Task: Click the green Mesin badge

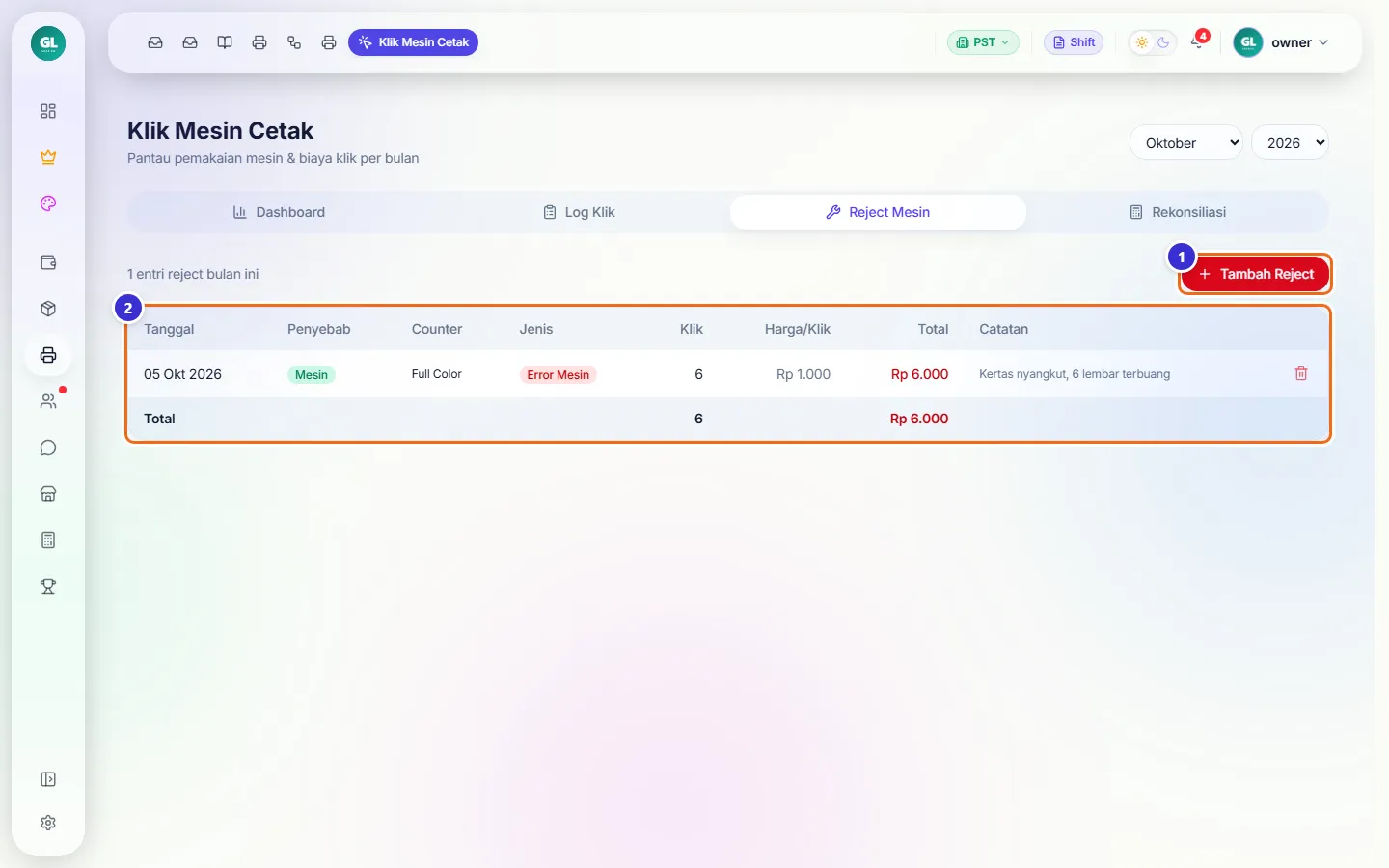Action: 312,374
